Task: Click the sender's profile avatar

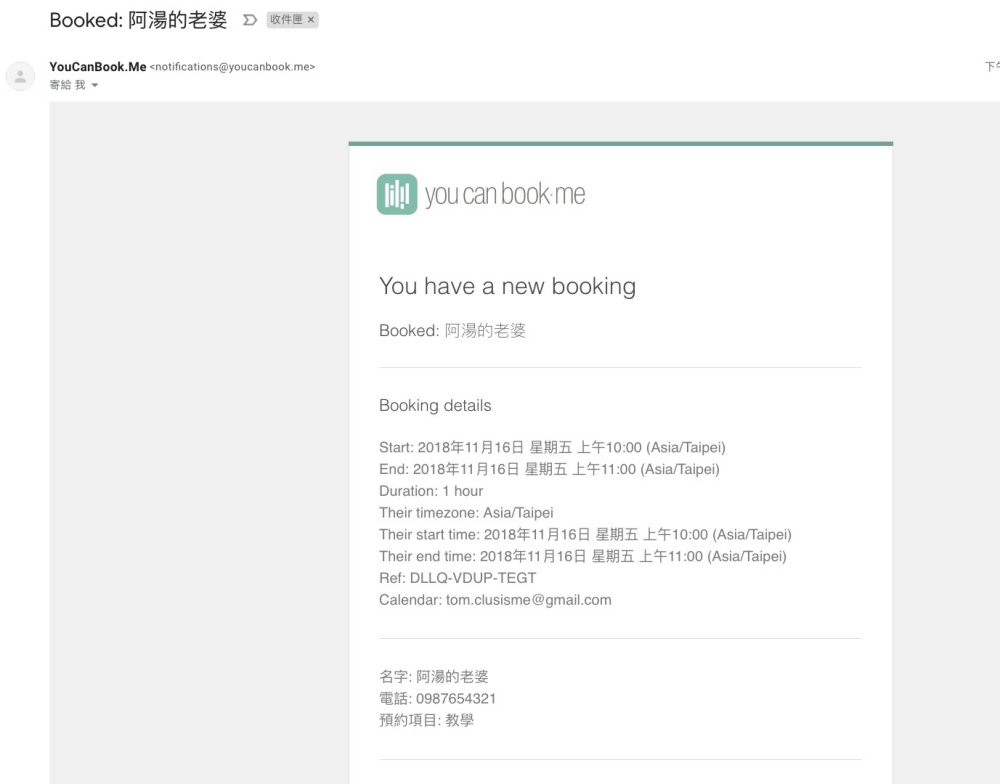Action: click(21, 76)
